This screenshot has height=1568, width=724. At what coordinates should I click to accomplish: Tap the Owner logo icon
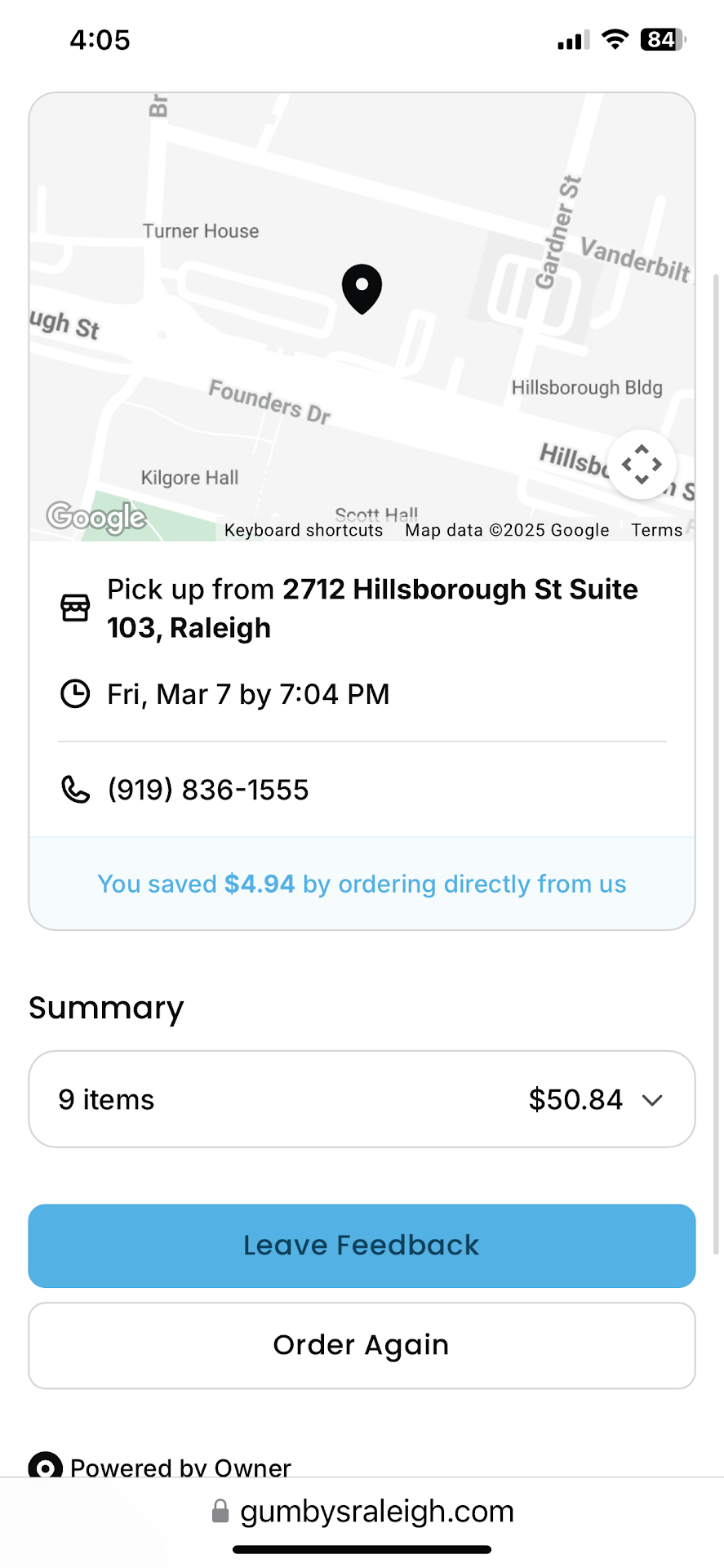pyautogui.click(x=46, y=1468)
